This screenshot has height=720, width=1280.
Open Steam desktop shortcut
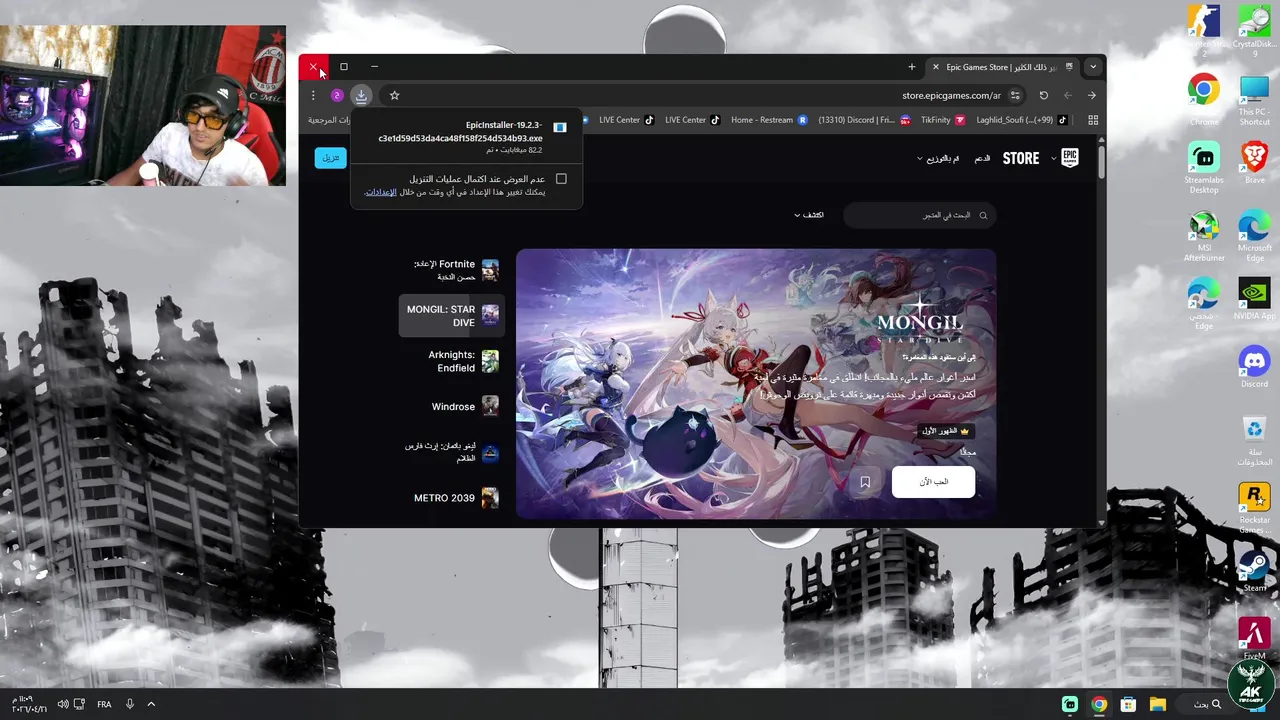pyautogui.click(x=1254, y=572)
